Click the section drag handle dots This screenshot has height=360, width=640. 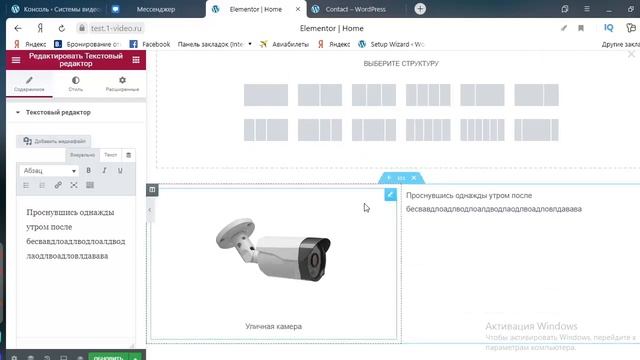point(402,178)
